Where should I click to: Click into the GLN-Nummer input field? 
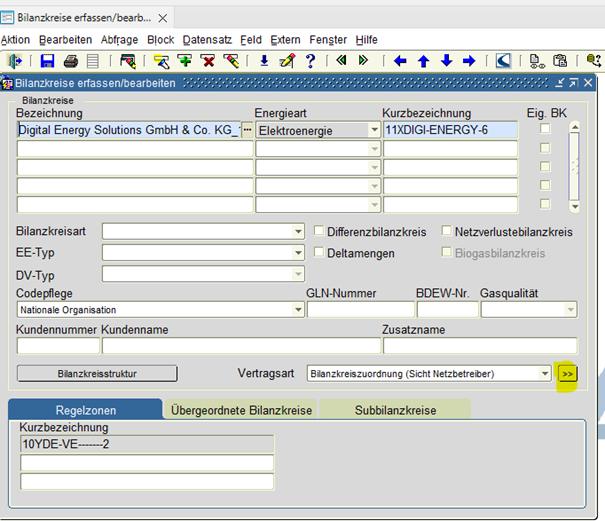pos(360,310)
